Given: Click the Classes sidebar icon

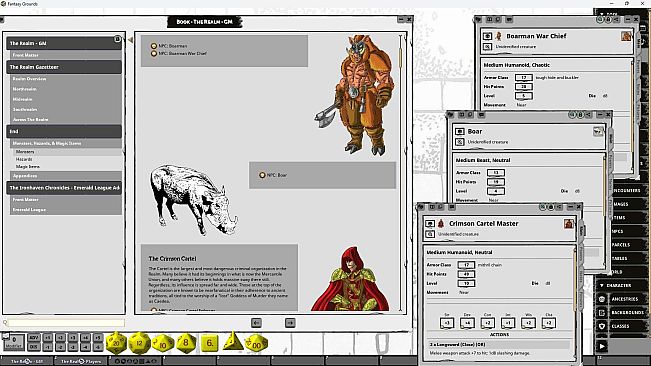Looking at the screenshot, I should [x=602, y=326].
